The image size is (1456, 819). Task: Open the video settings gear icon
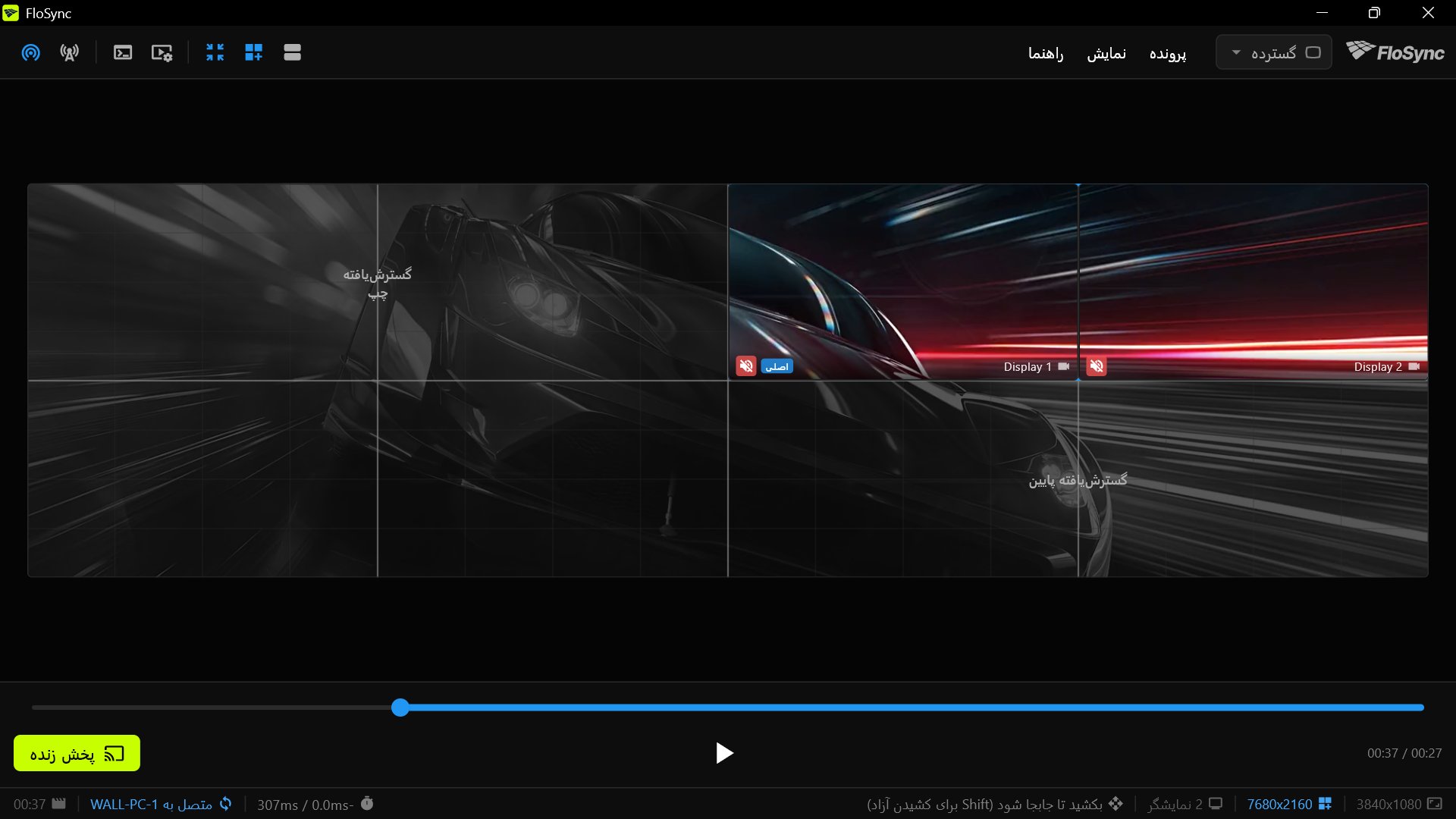click(162, 52)
